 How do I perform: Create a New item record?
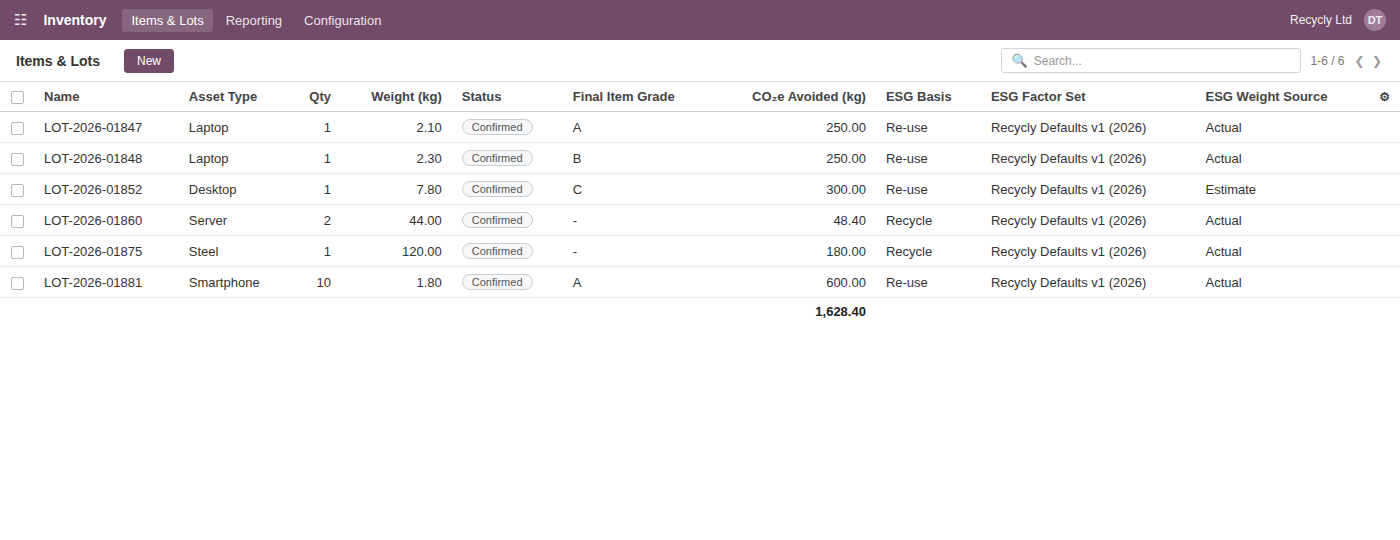(149, 61)
